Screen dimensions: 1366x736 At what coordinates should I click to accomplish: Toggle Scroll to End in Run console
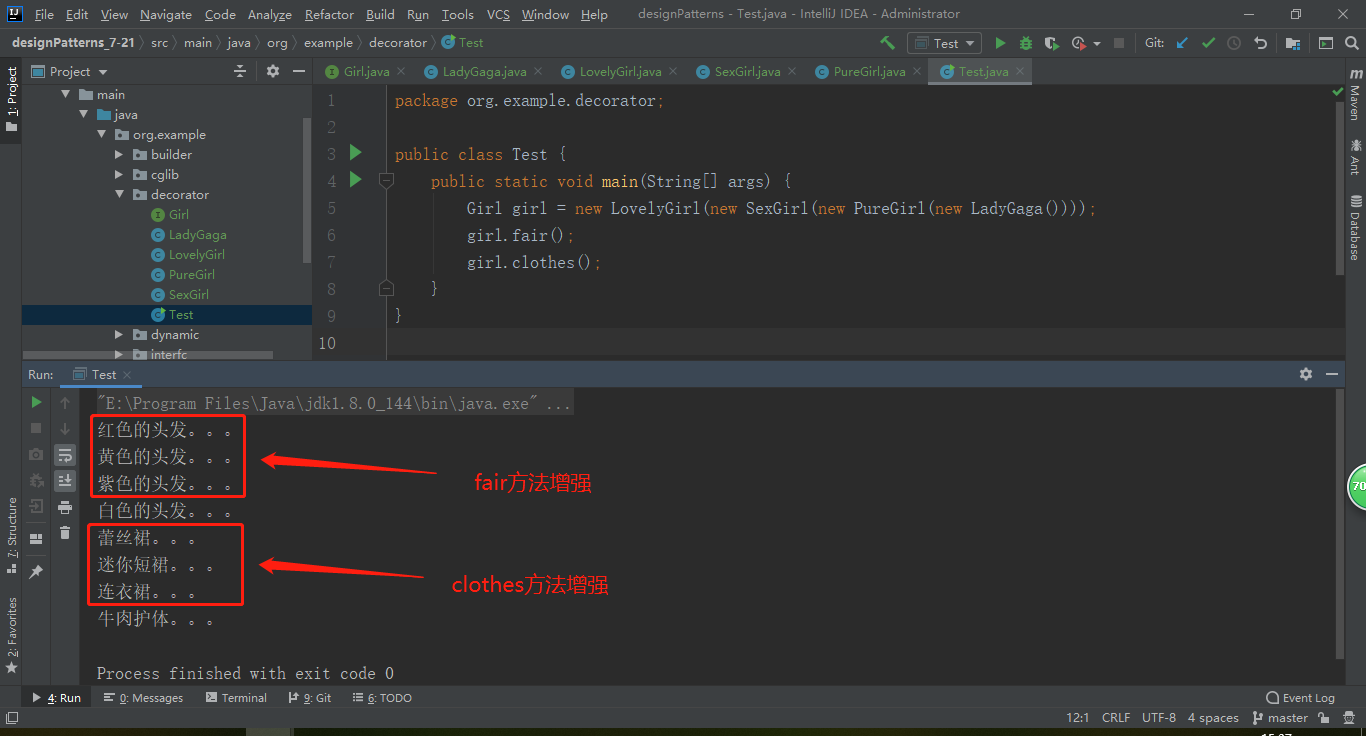click(x=65, y=481)
